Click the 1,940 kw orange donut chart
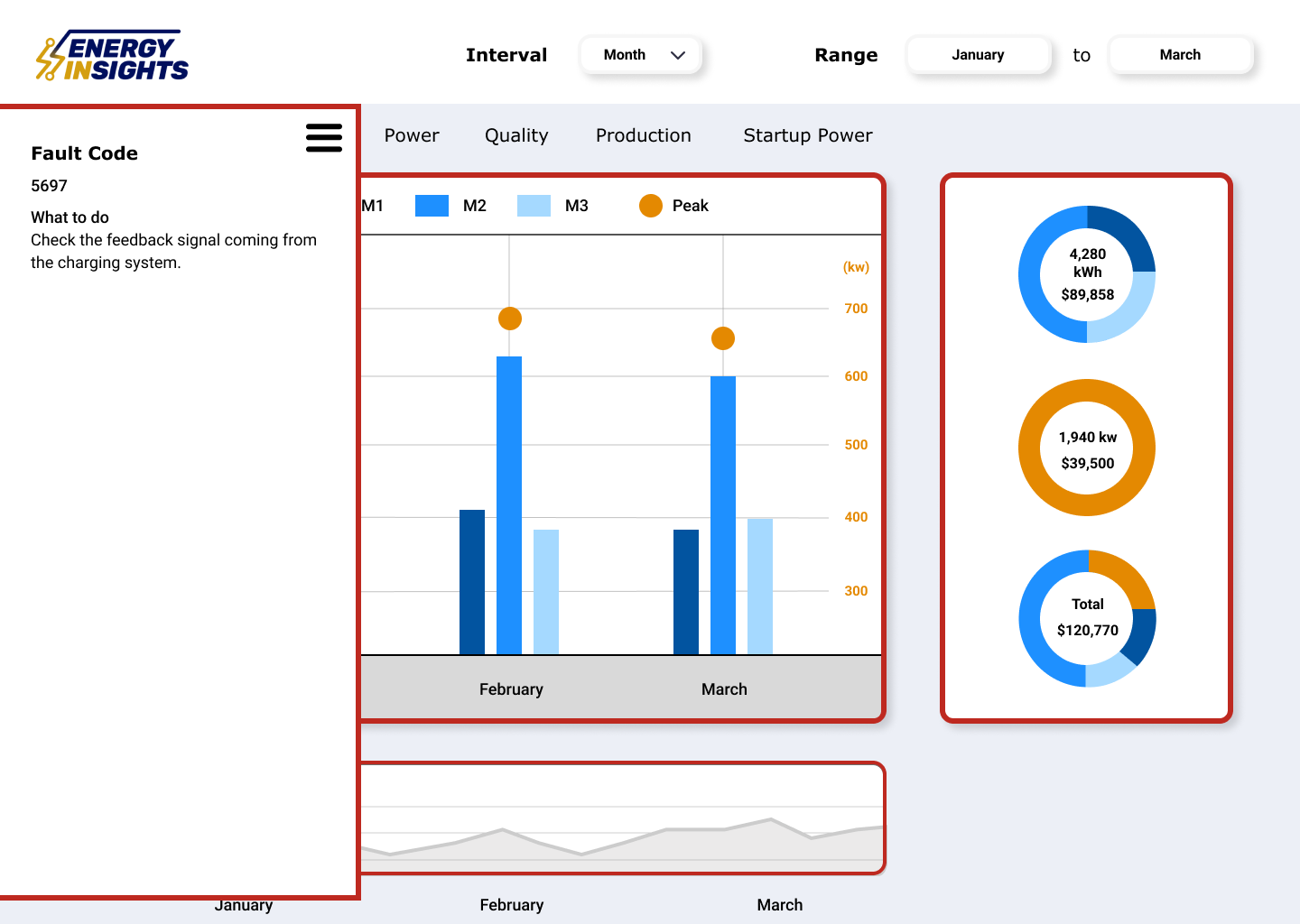 [x=1087, y=448]
